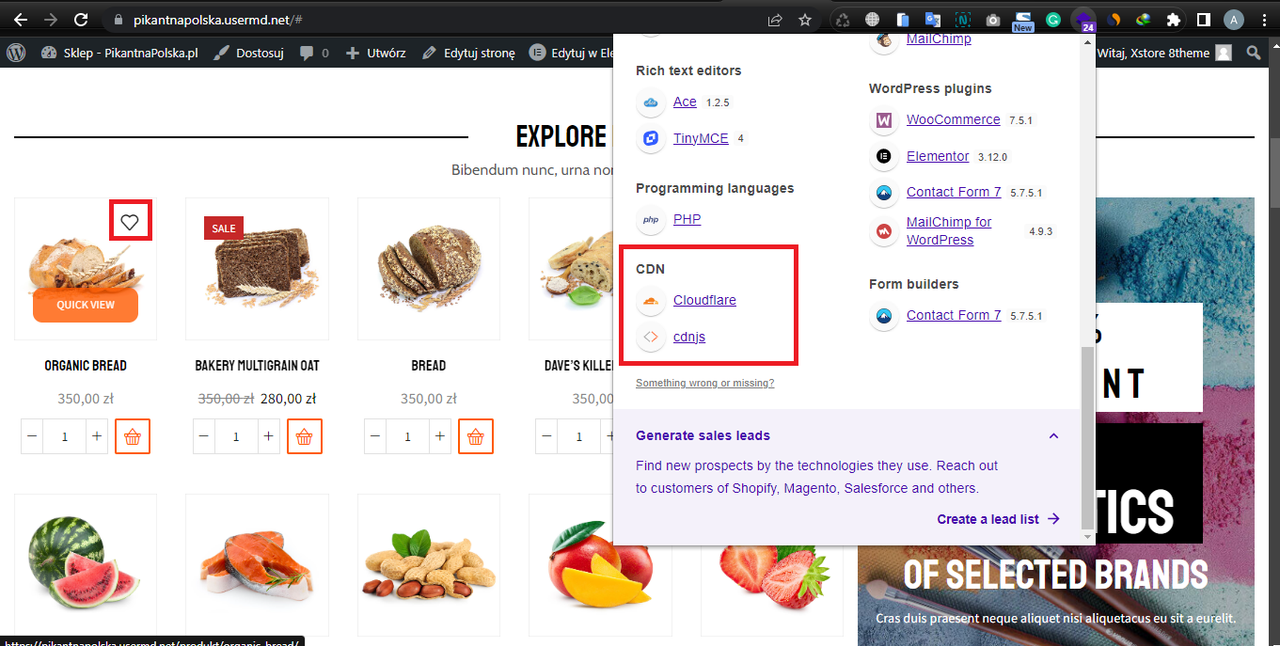This screenshot has width=1280, height=646.
Task: Click the Cloudflare logo icon under CDN
Action: [650, 301]
